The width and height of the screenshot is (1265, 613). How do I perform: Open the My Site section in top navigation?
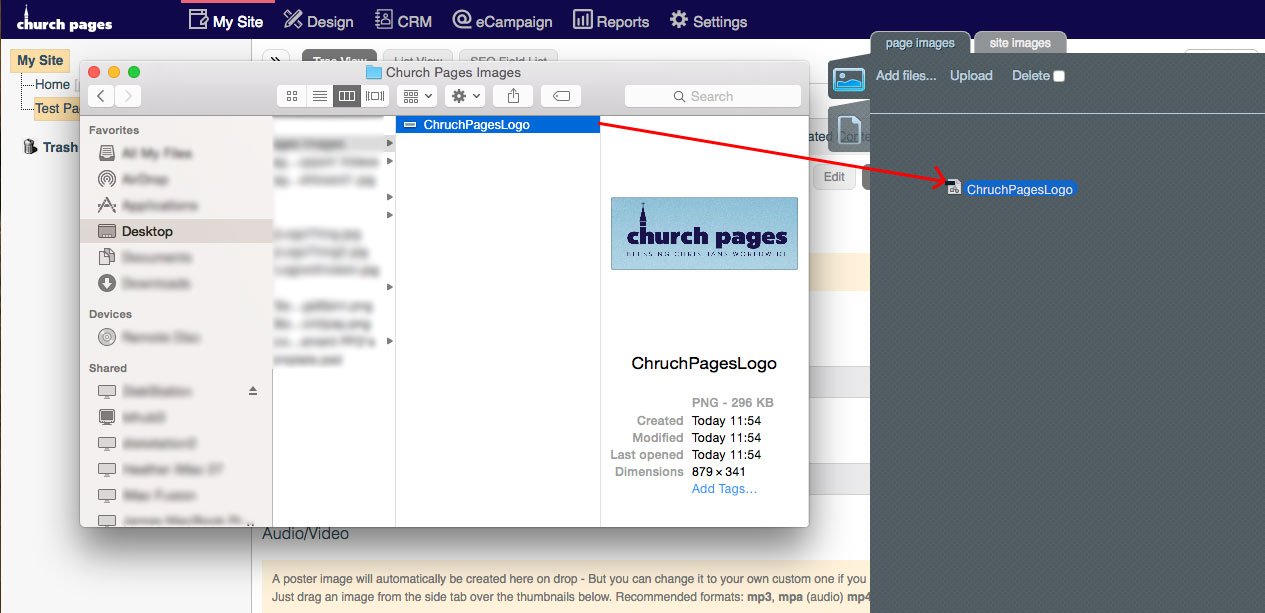(x=226, y=21)
